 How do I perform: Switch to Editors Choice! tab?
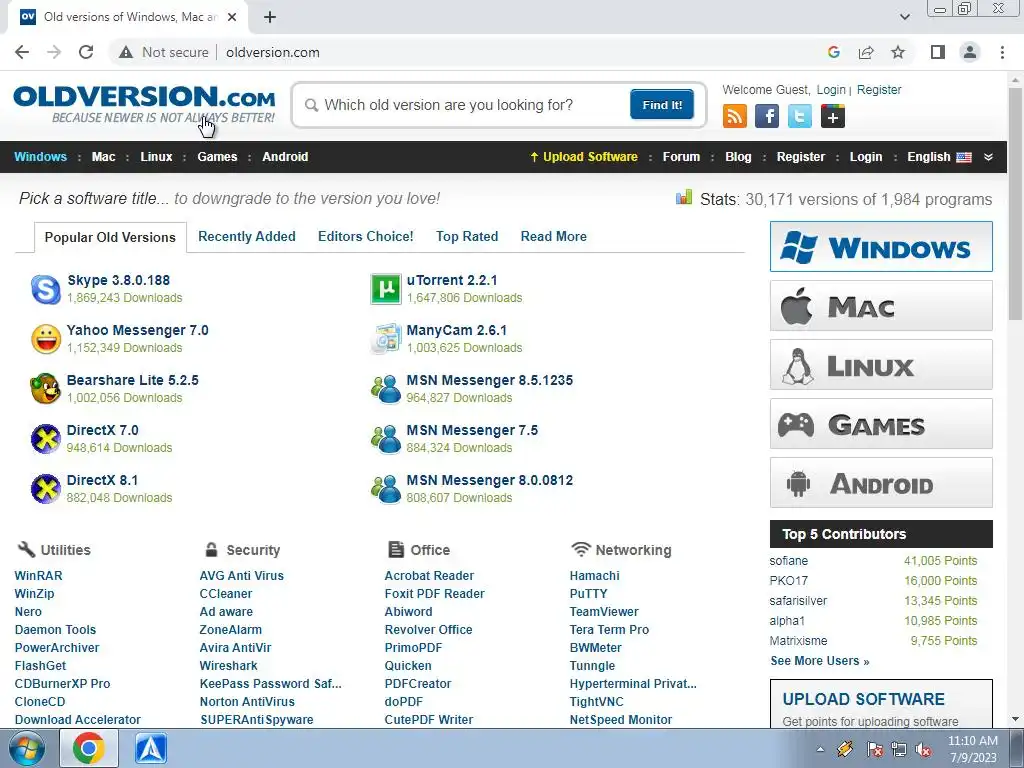click(366, 236)
